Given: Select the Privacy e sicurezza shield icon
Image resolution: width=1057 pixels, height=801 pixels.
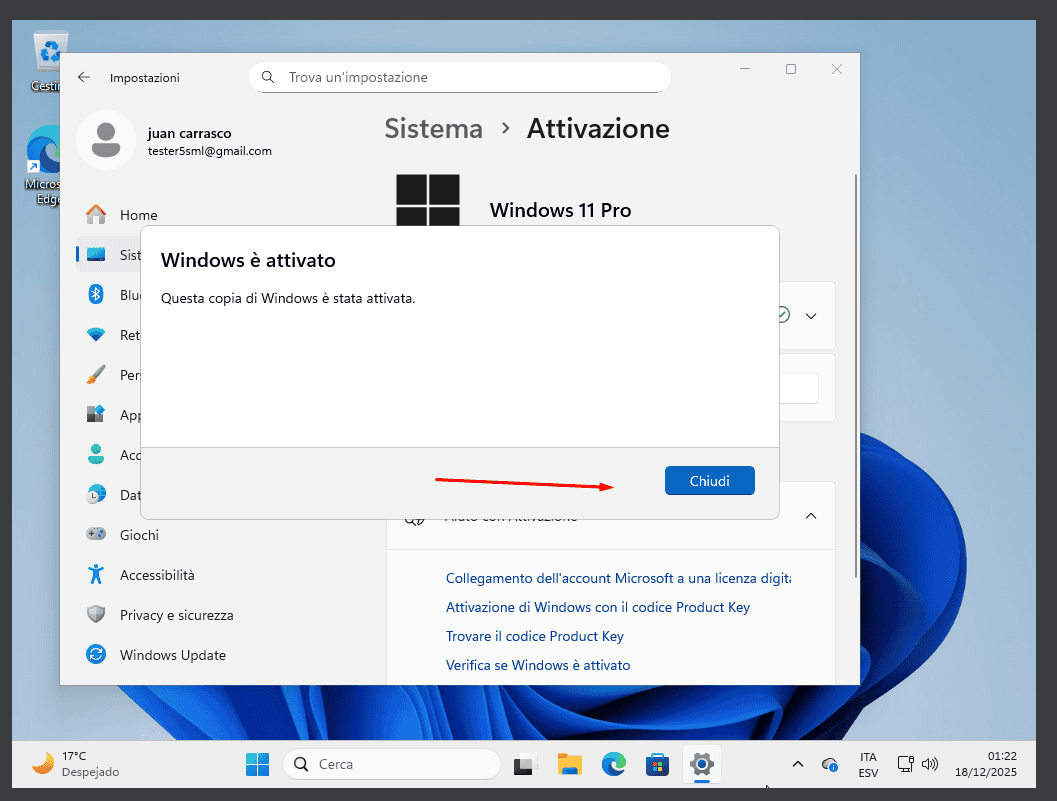Looking at the screenshot, I should click(x=96, y=615).
